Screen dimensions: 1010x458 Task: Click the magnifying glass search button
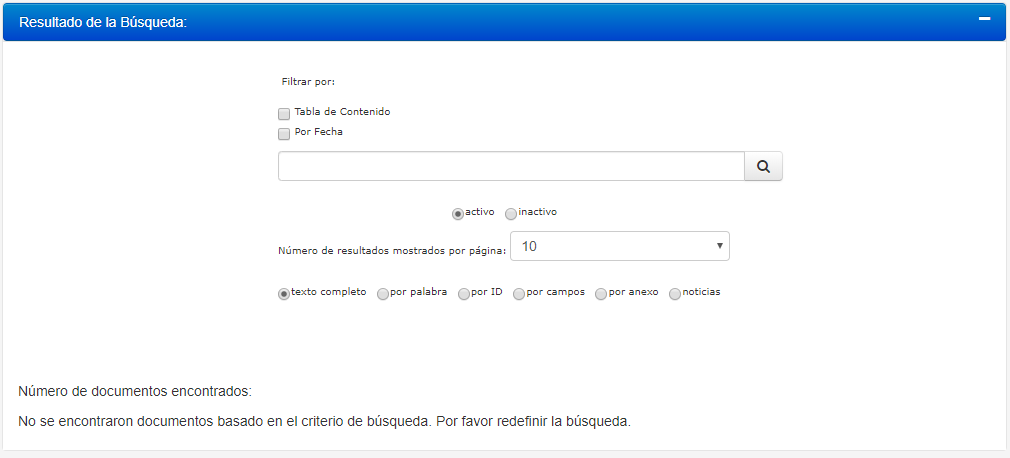763,167
